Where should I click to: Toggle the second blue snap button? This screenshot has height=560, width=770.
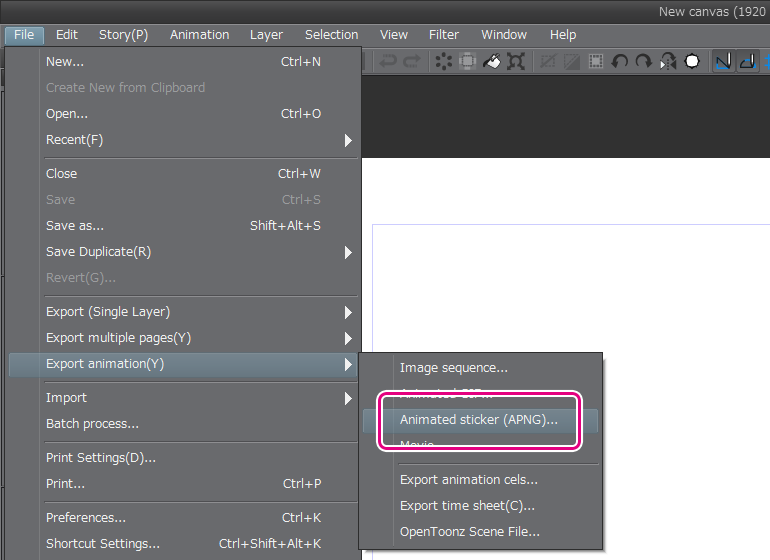[747, 62]
